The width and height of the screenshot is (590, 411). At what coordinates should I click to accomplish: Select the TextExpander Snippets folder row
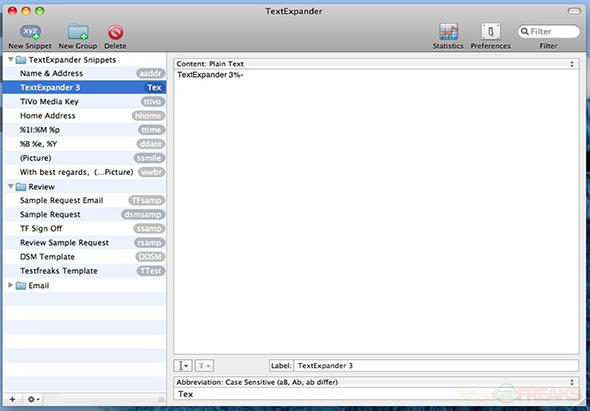point(84,59)
